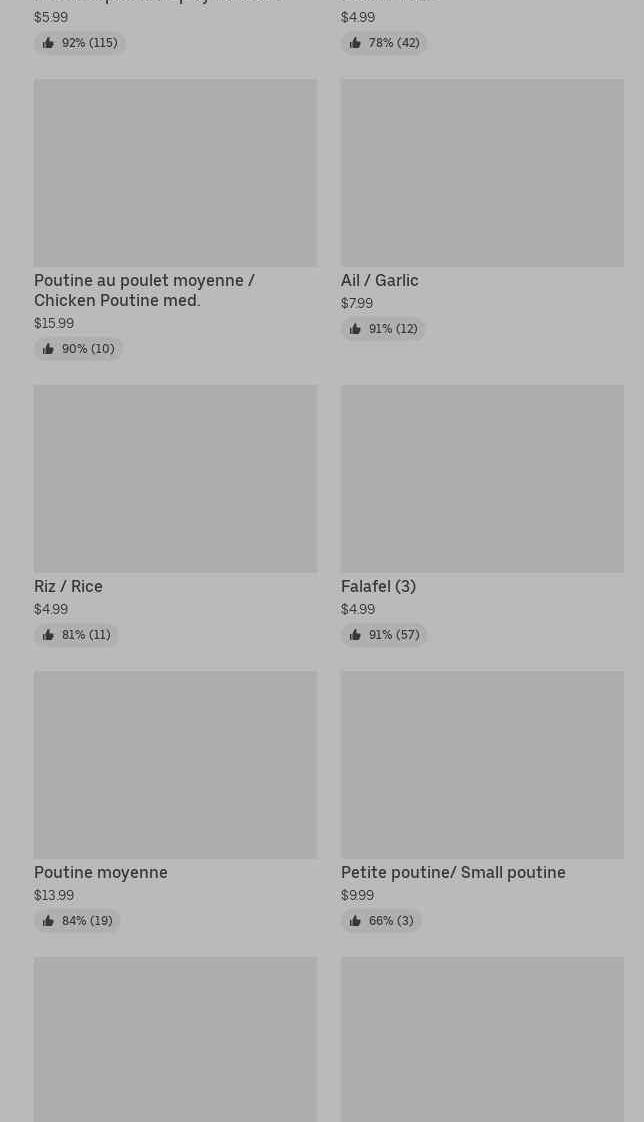Click the thumbs-up icon beside 92% (115)
The width and height of the screenshot is (644, 1122).
tap(48, 43)
